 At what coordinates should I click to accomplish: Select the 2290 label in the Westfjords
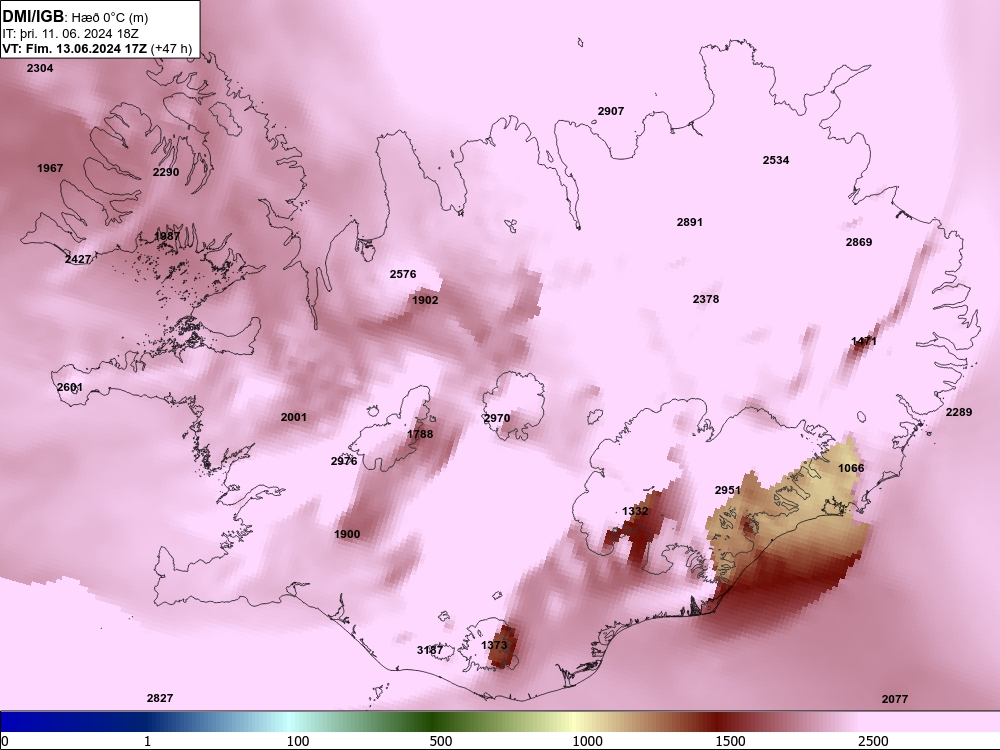[x=166, y=172]
